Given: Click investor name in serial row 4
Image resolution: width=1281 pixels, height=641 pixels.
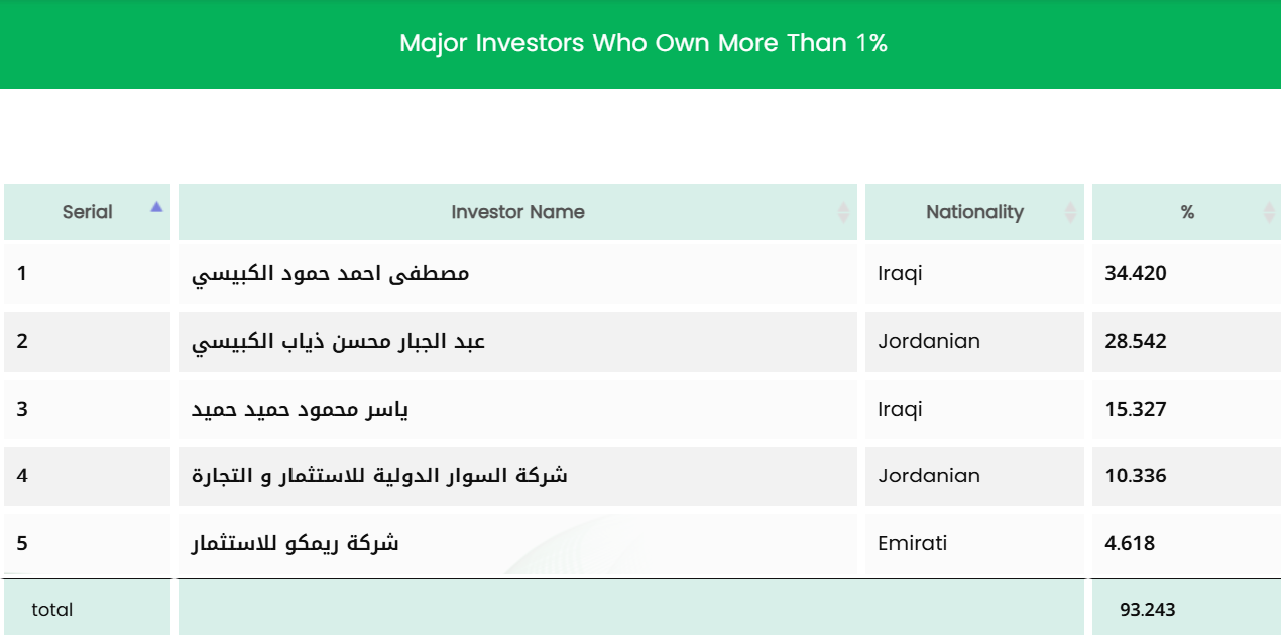Looking at the screenshot, I should (379, 476).
